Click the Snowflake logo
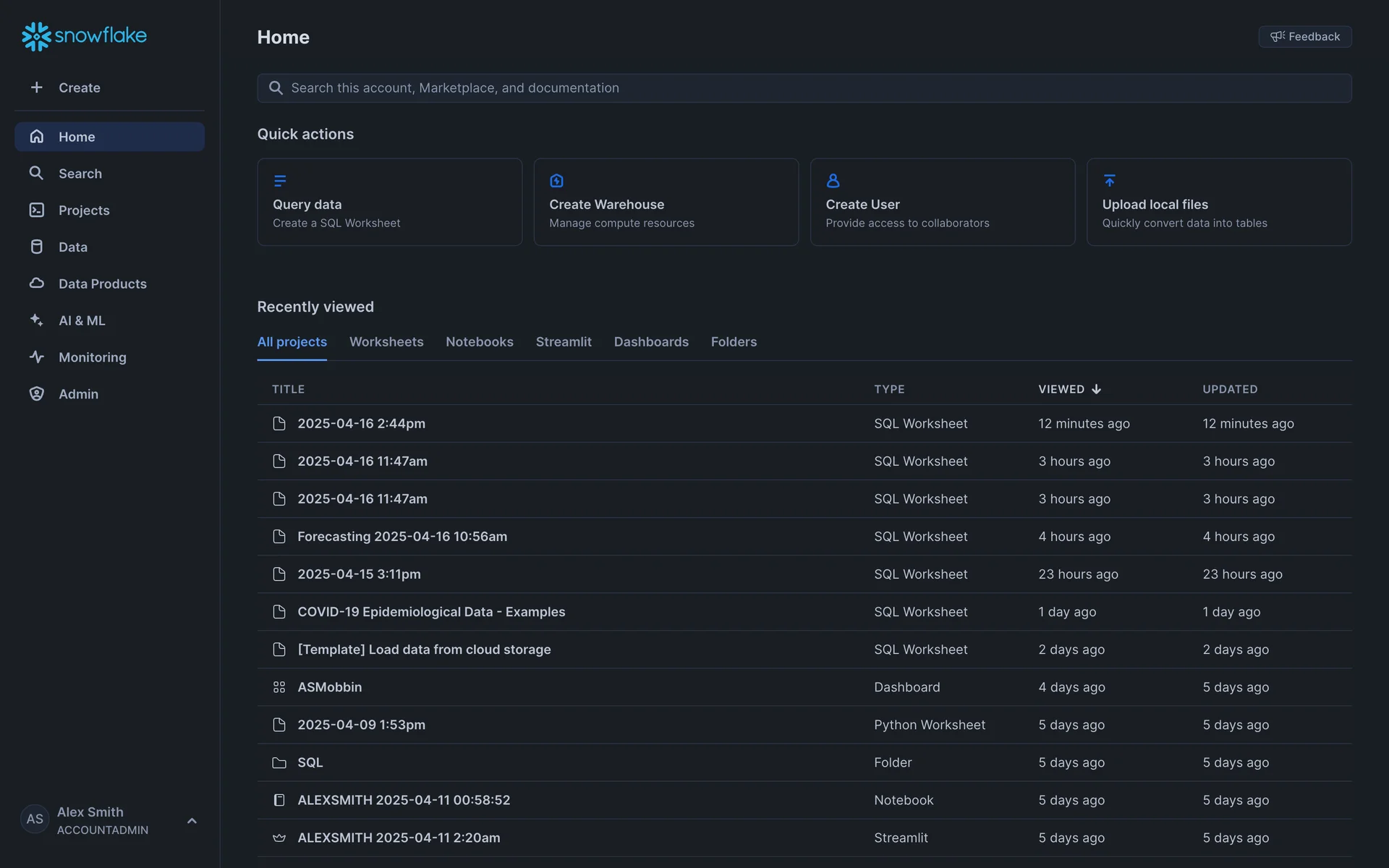The width and height of the screenshot is (1389, 868). coord(84,35)
